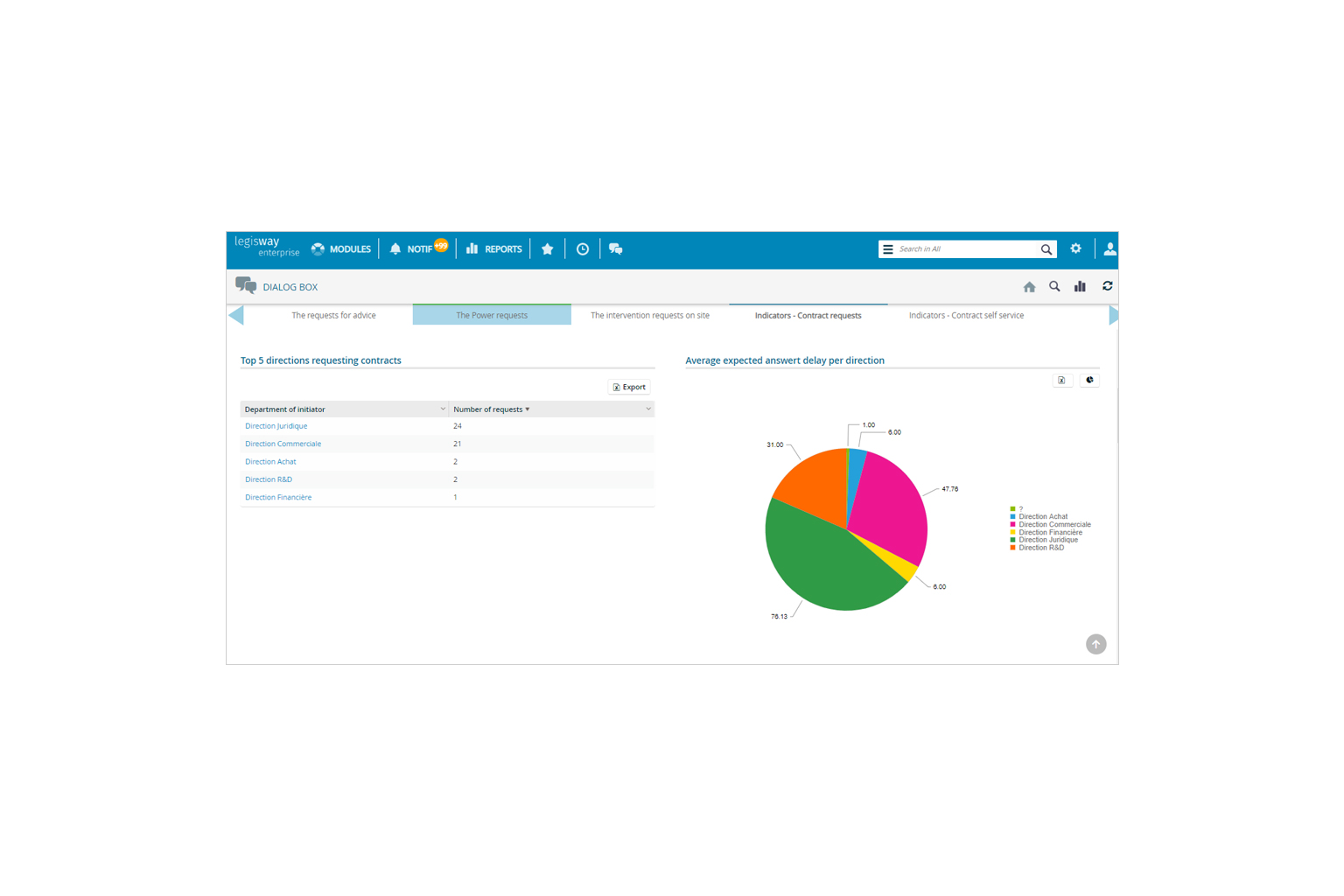Viewport: 1344px width, 896px height.
Task: Open the dialog chat bubbles icon in top bar
Action: tap(616, 249)
